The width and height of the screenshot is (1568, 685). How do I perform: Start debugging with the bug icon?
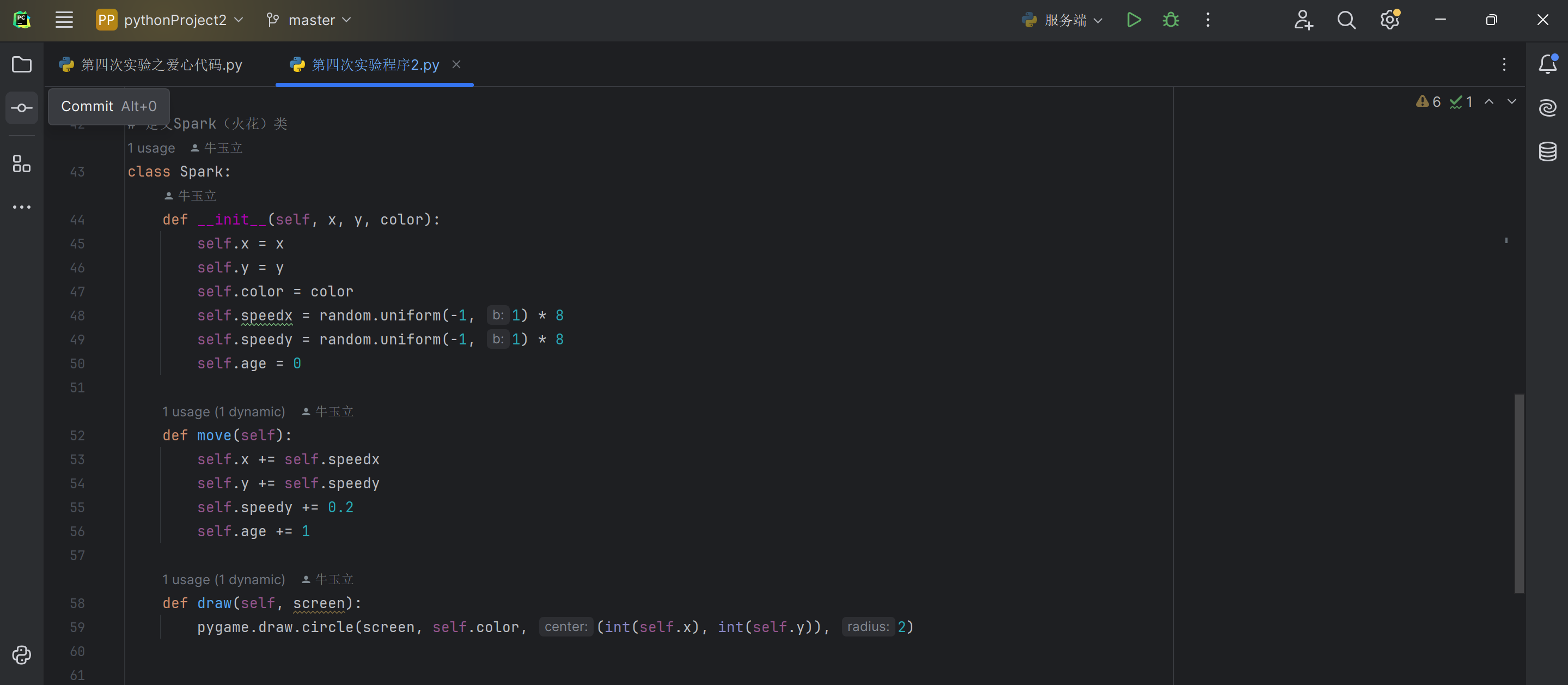click(x=1170, y=20)
